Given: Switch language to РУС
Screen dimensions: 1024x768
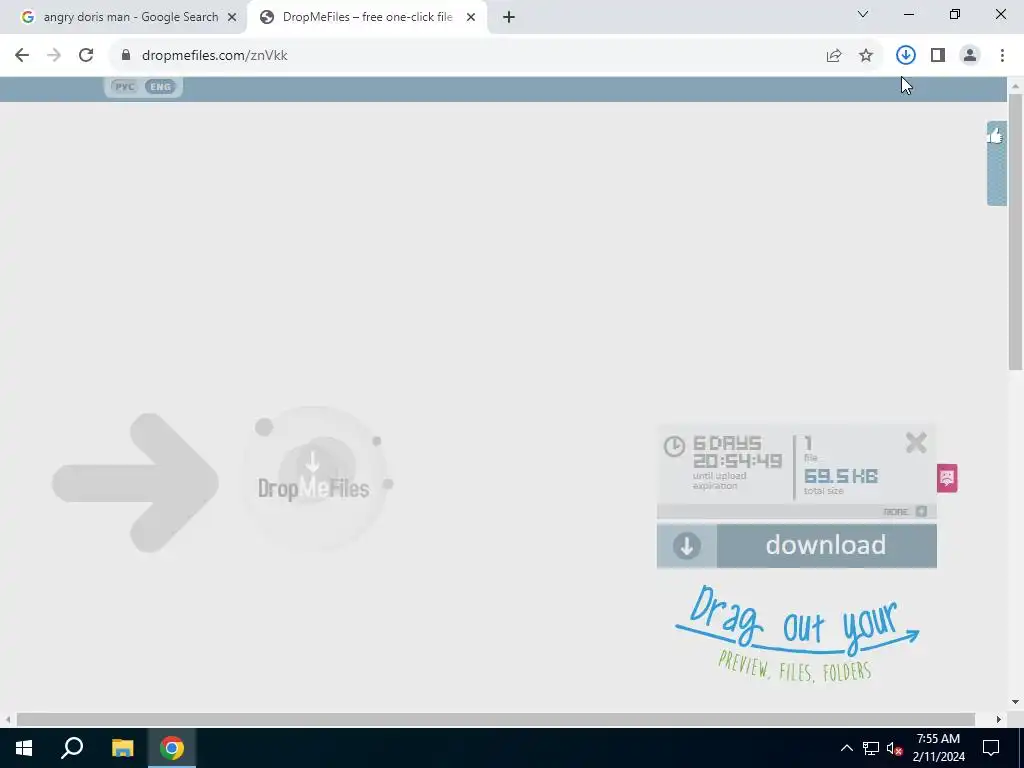Looking at the screenshot, I should click(124, 87).
